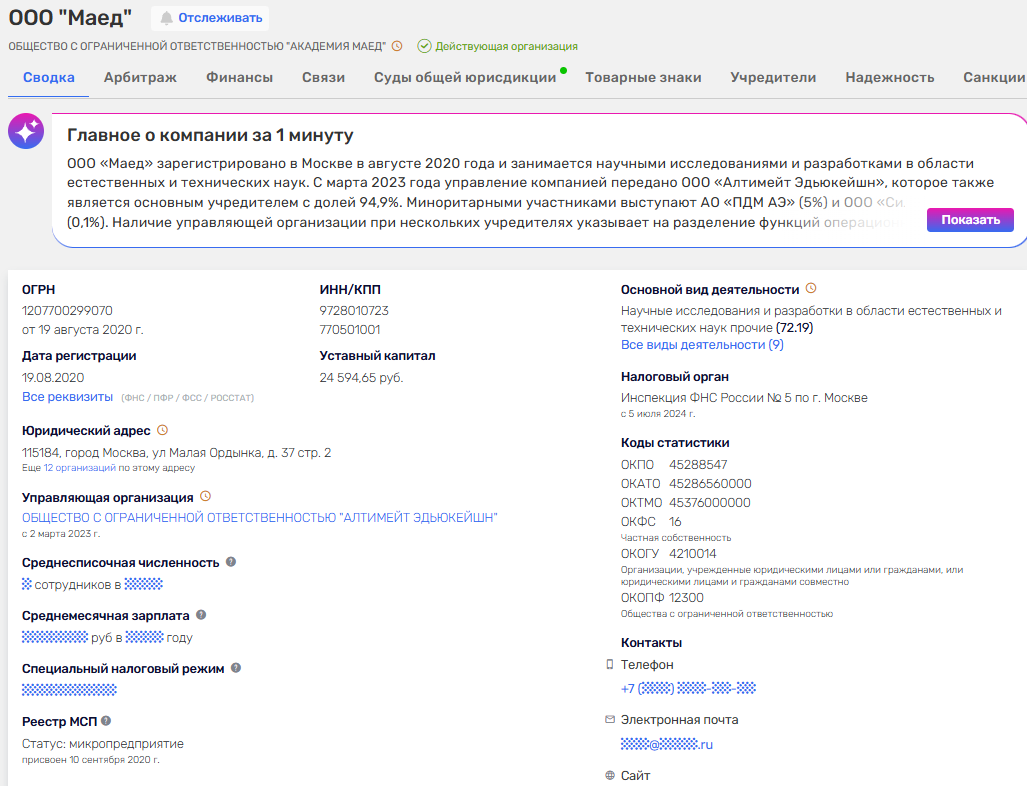The width and height of the screenshot is (1027, 786).
Task: Click the legal address text on Малая Ордынка
Action: coord(176,453)
